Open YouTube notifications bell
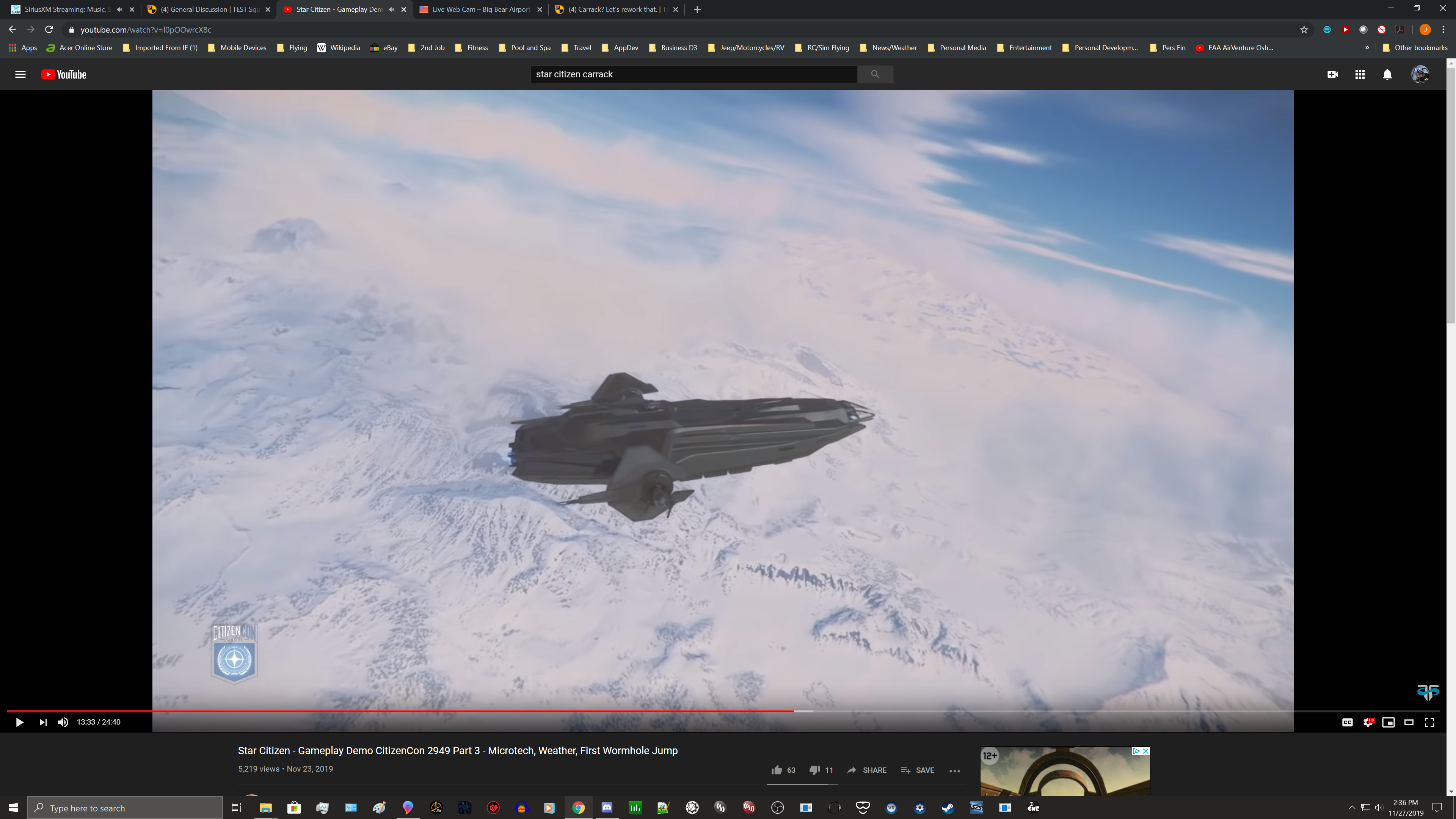Image resolution: width=1456 pixels, height=819 pixels. (1387, 74)
